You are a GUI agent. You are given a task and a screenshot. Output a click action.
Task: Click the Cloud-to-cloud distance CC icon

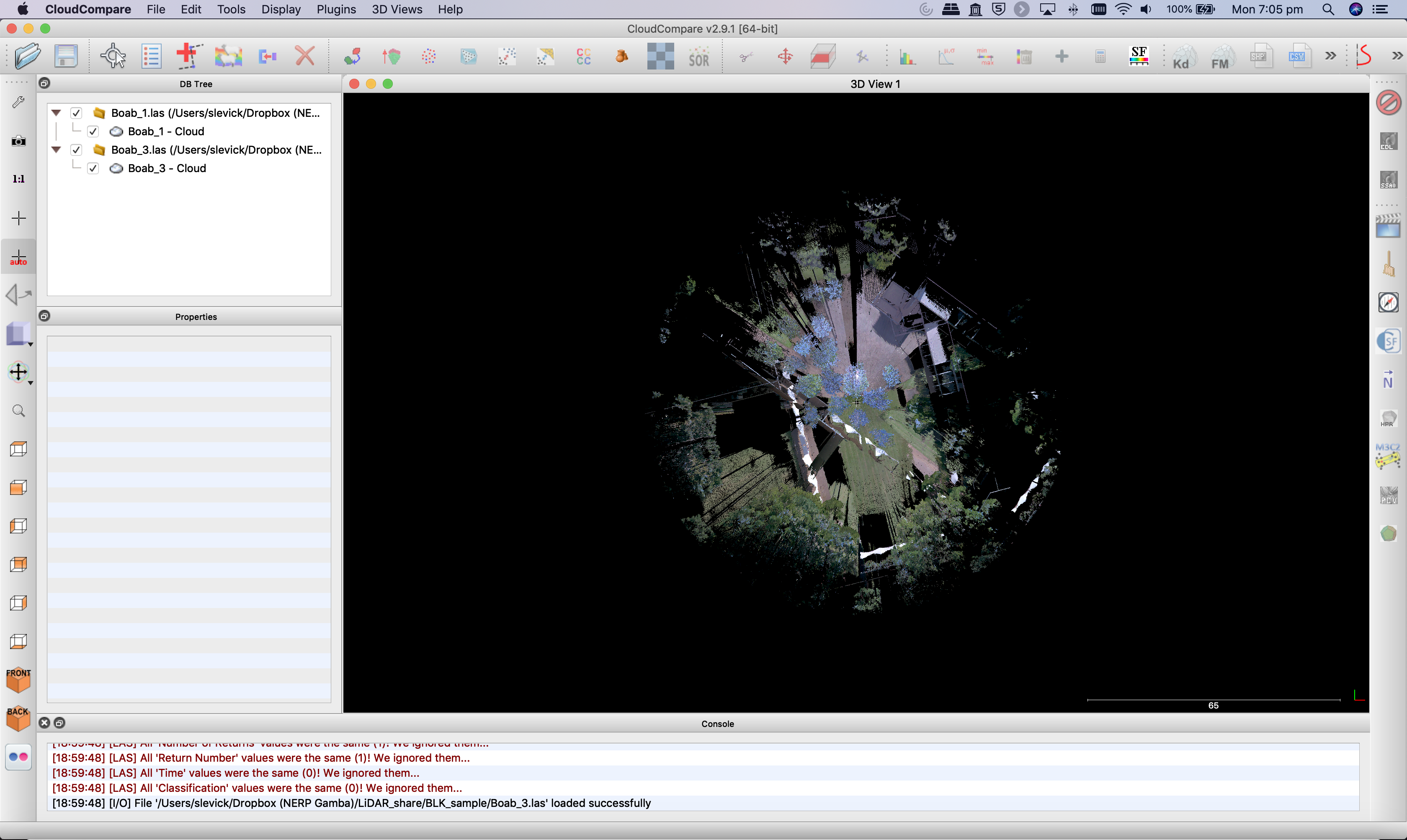pyautogui.click(x=583, y=56)
